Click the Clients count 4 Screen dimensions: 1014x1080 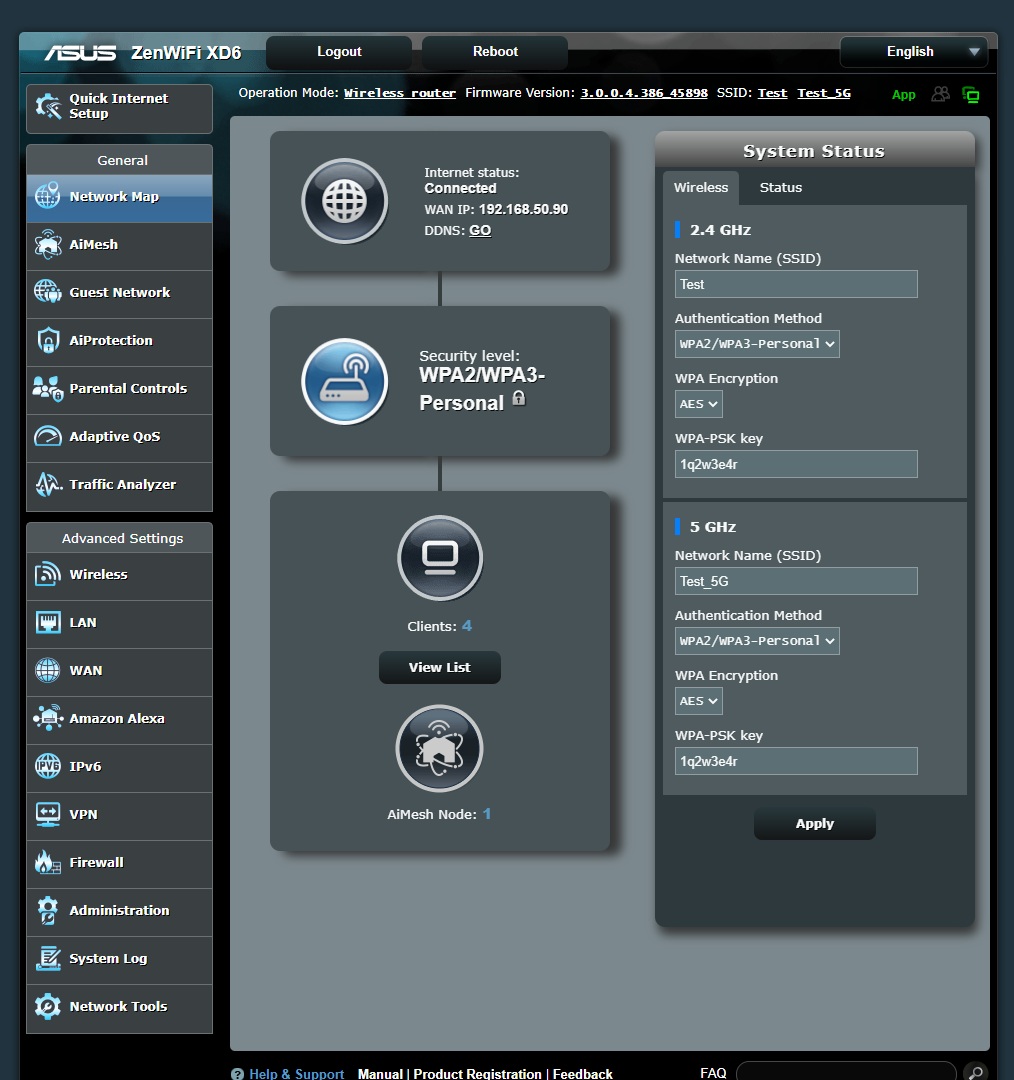pyautogui.click(x=466, y=625)
